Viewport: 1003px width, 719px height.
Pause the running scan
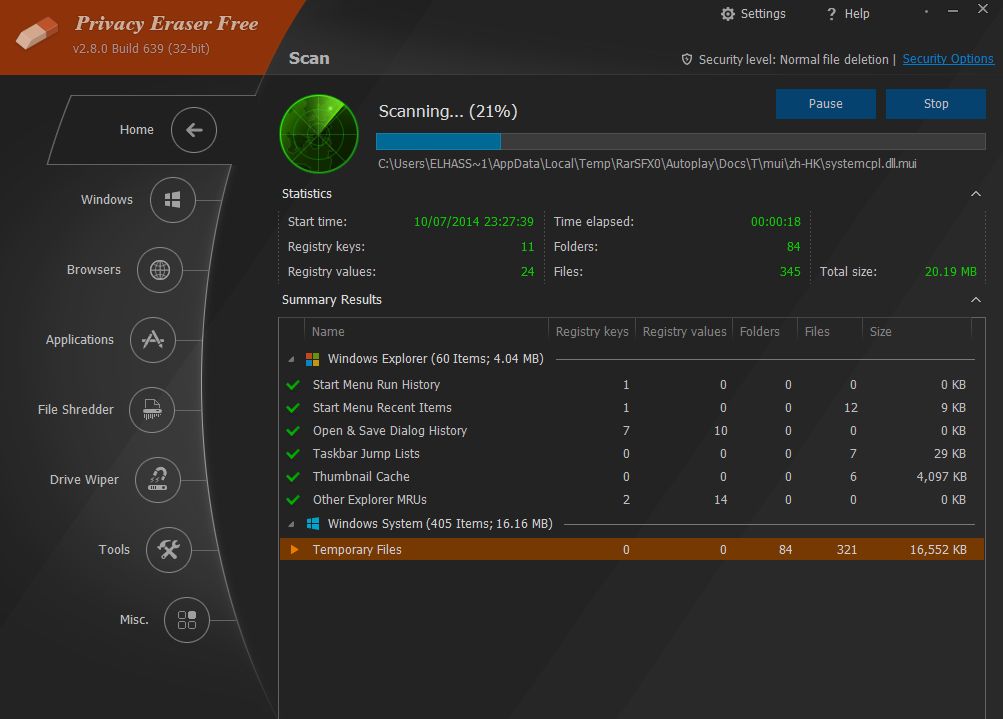pyautogui.click(x=825, y=104)
